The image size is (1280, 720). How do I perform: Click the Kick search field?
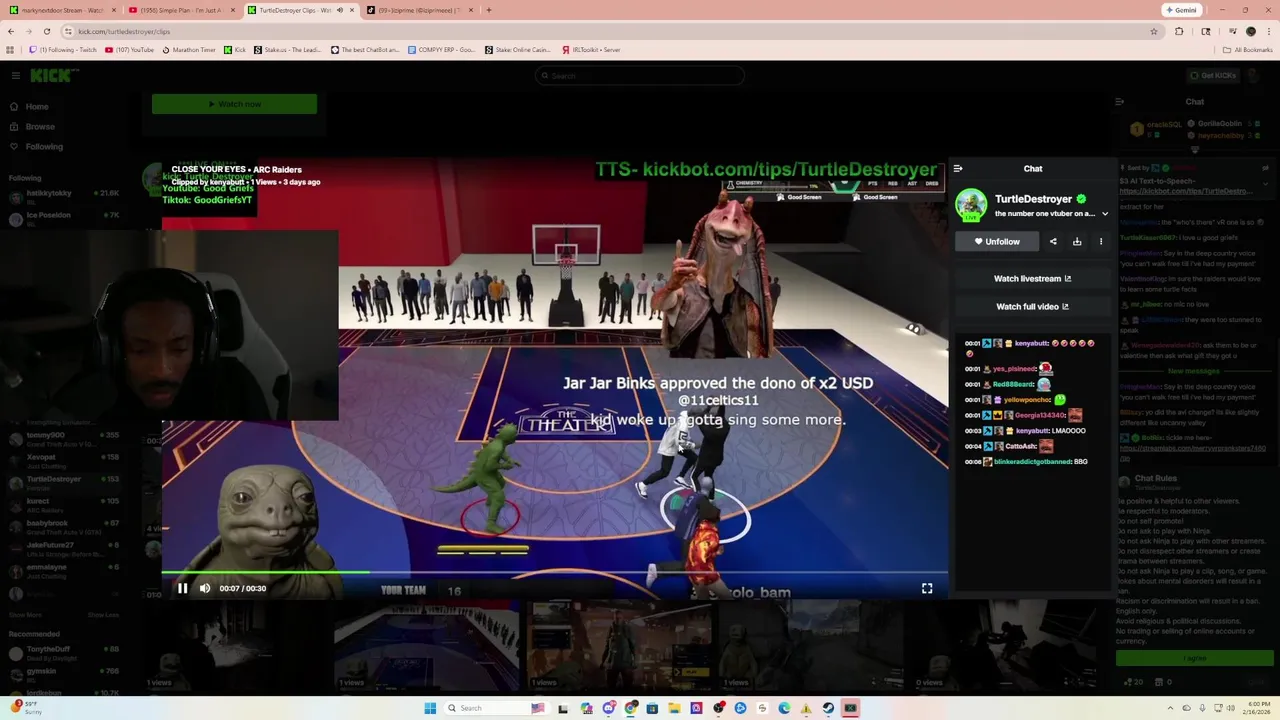tap(640, 75)
